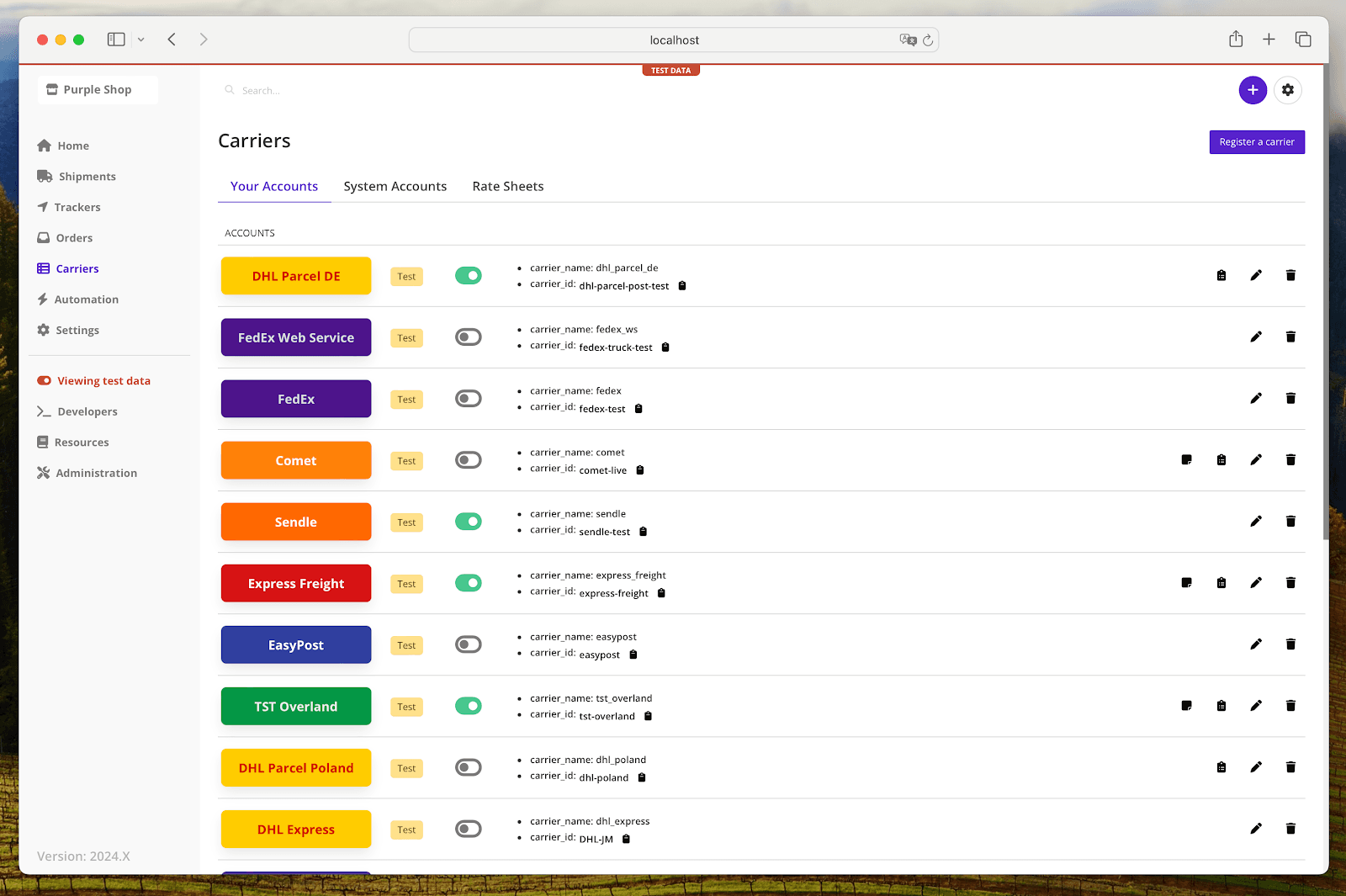Select Shipments in the sidebar

[87, 176]
